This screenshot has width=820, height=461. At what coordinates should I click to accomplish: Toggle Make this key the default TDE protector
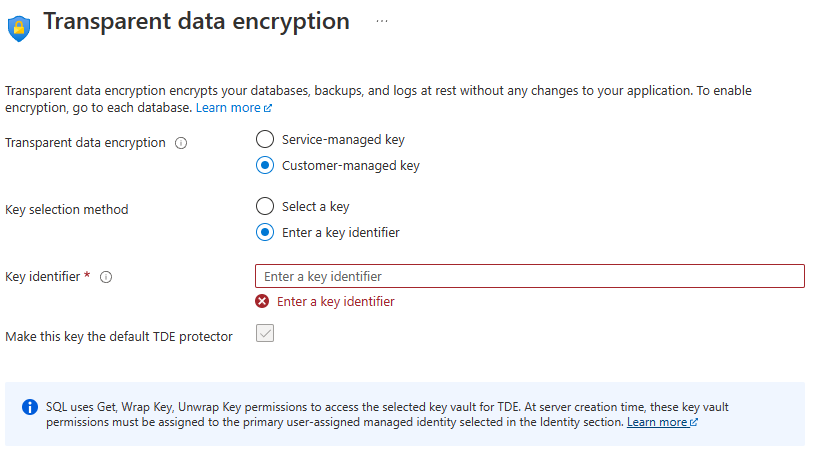(x=265, y=334)
